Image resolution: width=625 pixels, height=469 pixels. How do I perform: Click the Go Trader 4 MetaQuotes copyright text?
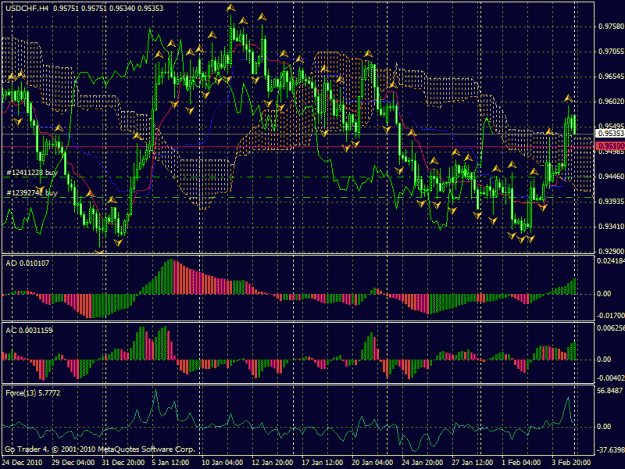point(100,449)
